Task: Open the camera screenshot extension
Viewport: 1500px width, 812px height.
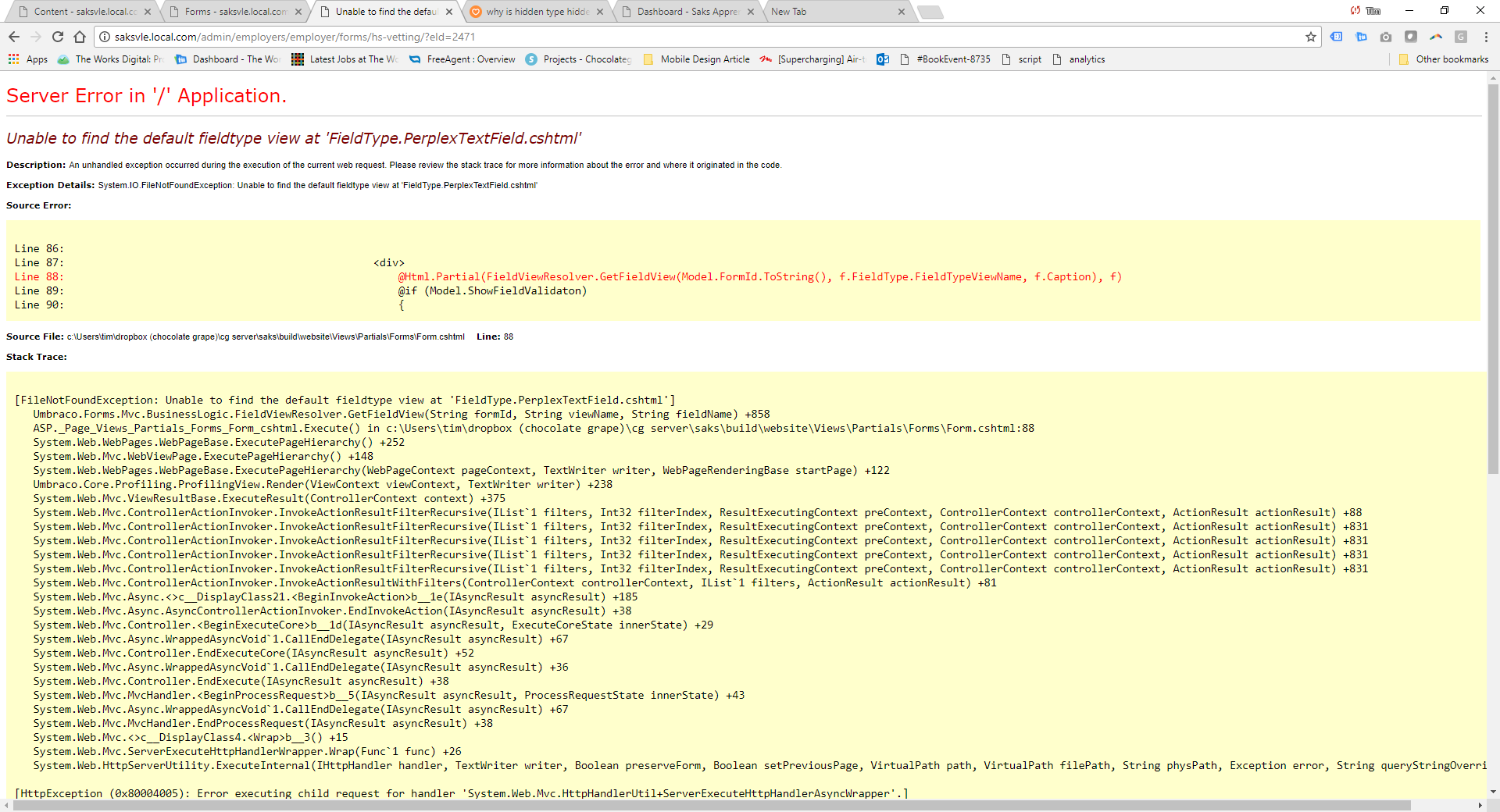Action: click(x=1386, y=37)
